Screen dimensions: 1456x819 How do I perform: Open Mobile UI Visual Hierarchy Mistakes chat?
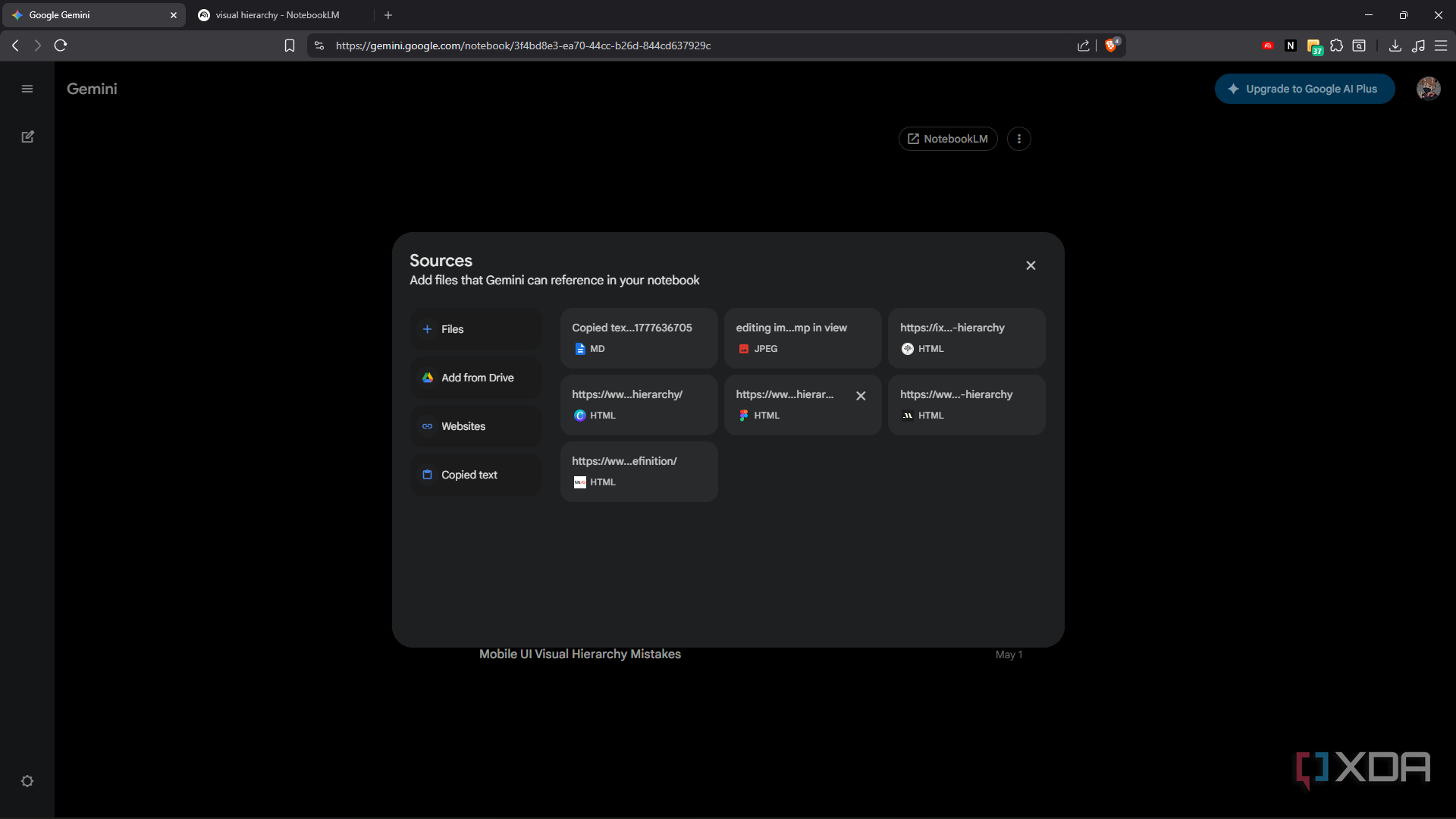click(x=580, y=654)
